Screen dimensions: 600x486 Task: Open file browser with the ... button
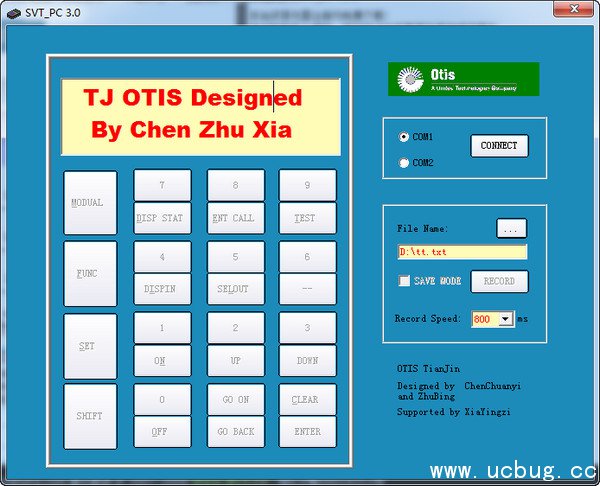click(511, 229)
